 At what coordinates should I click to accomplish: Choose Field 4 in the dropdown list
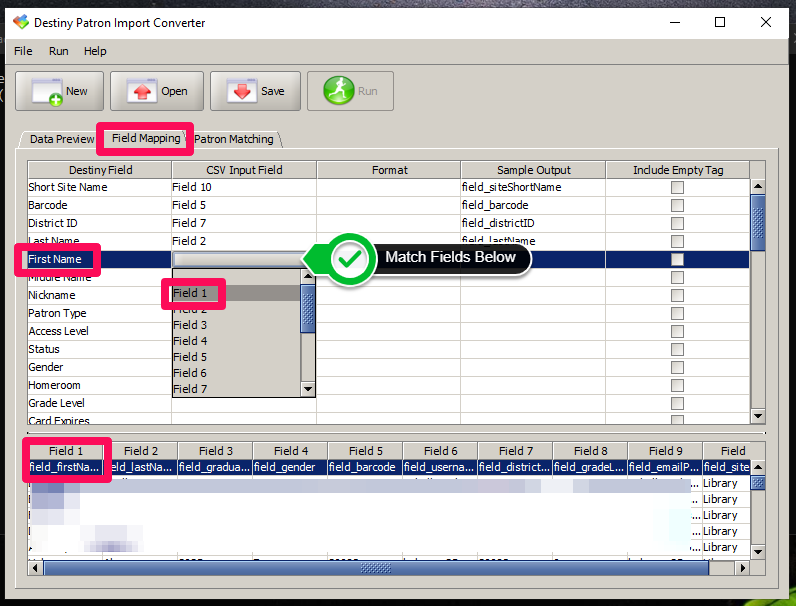[237, 341]
